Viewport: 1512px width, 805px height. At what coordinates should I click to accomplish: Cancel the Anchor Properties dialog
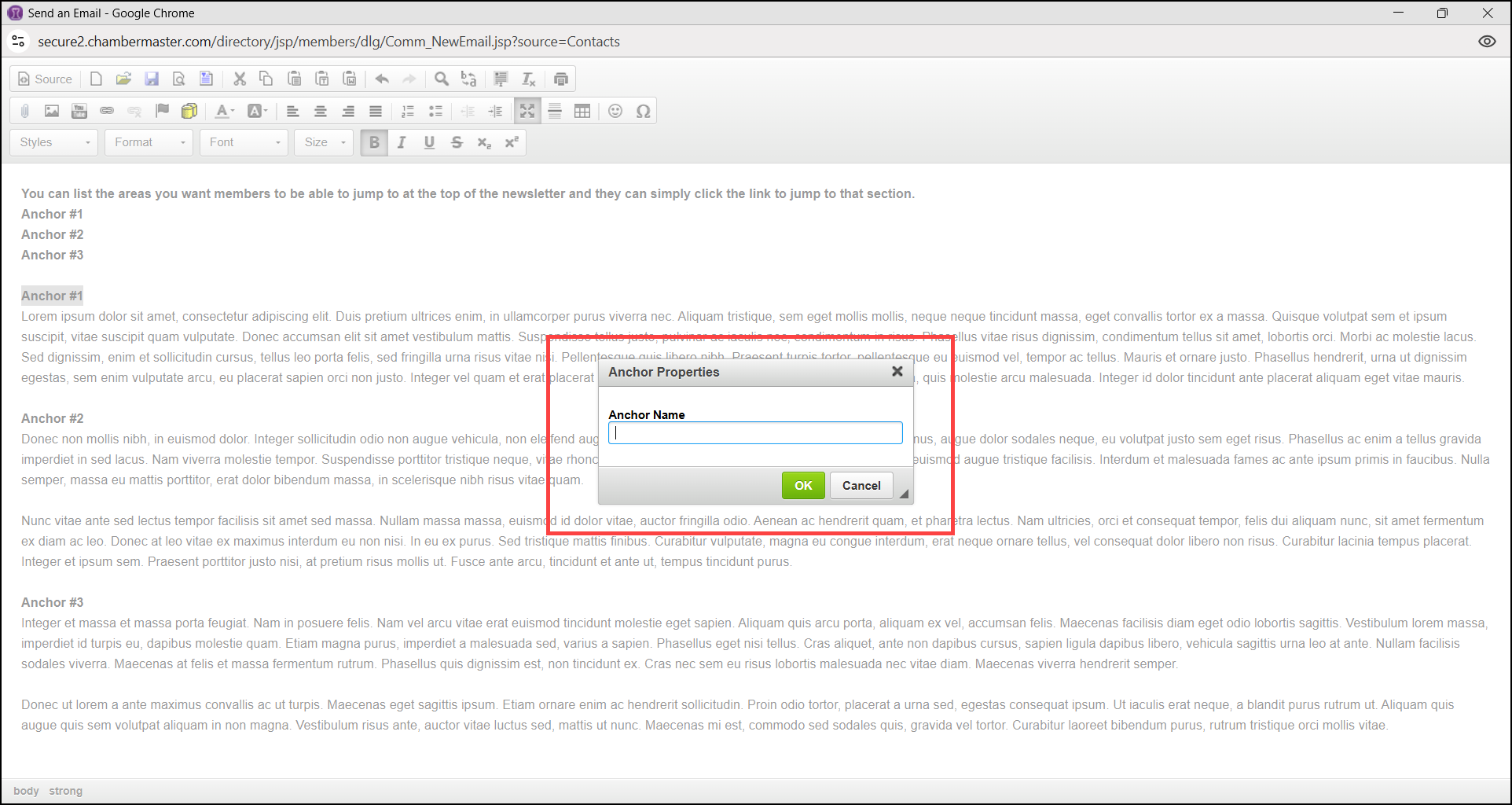pyautogui.click(x=861, y=486)
